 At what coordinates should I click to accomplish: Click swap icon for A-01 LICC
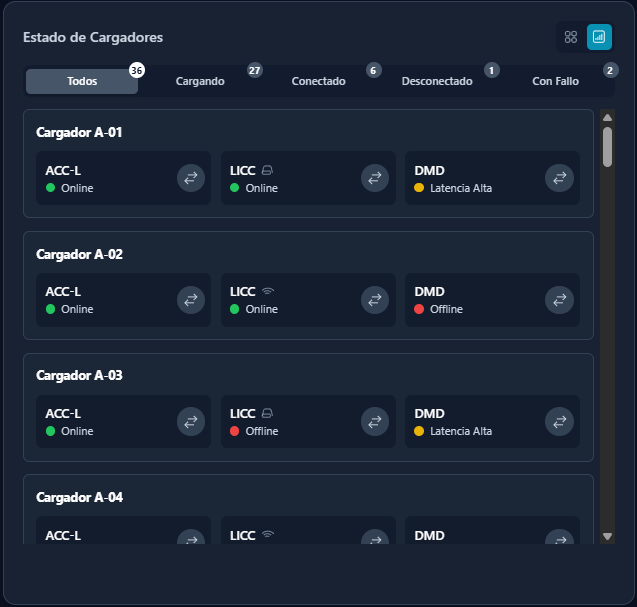375,178
